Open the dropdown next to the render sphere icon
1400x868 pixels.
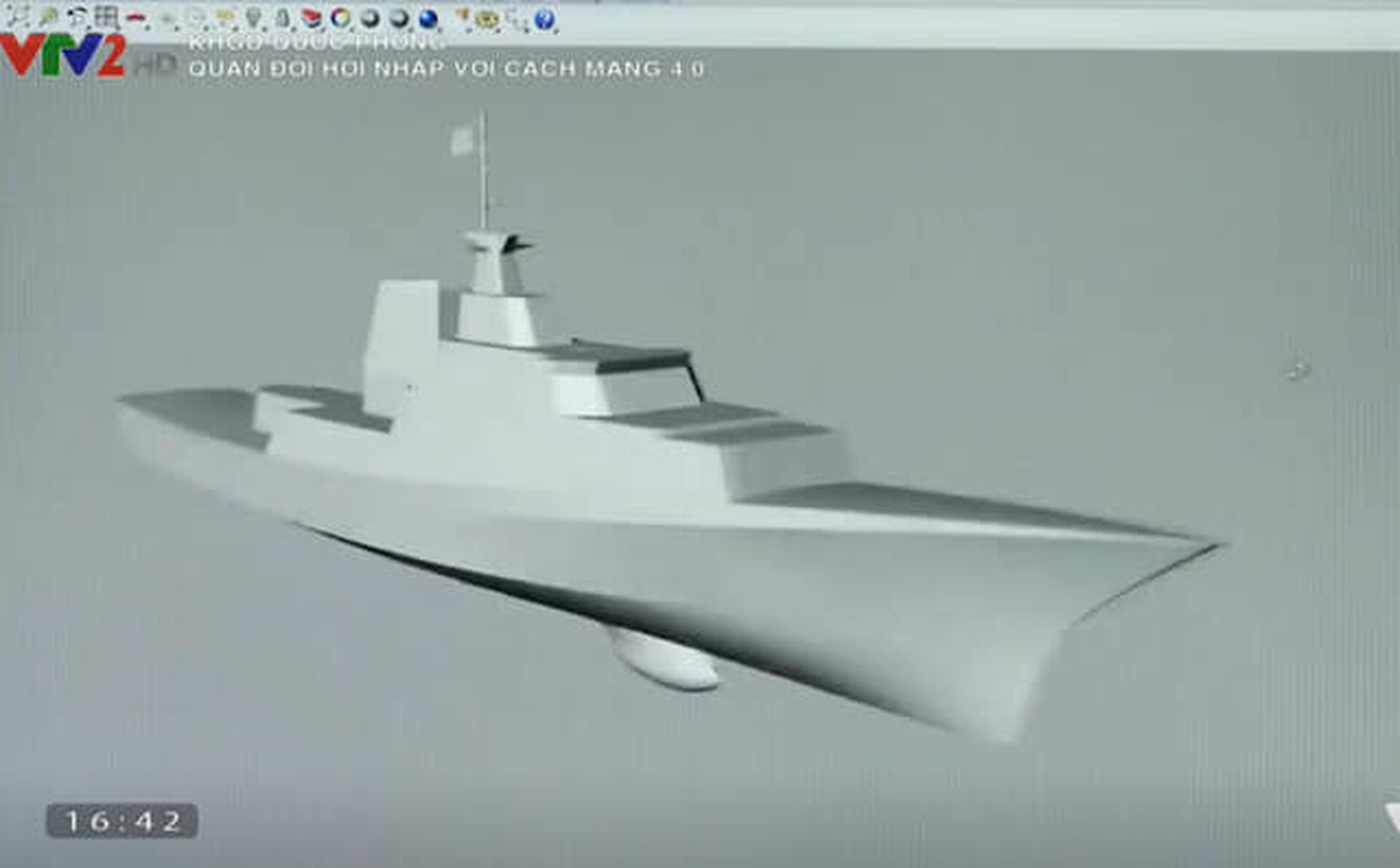353,28
